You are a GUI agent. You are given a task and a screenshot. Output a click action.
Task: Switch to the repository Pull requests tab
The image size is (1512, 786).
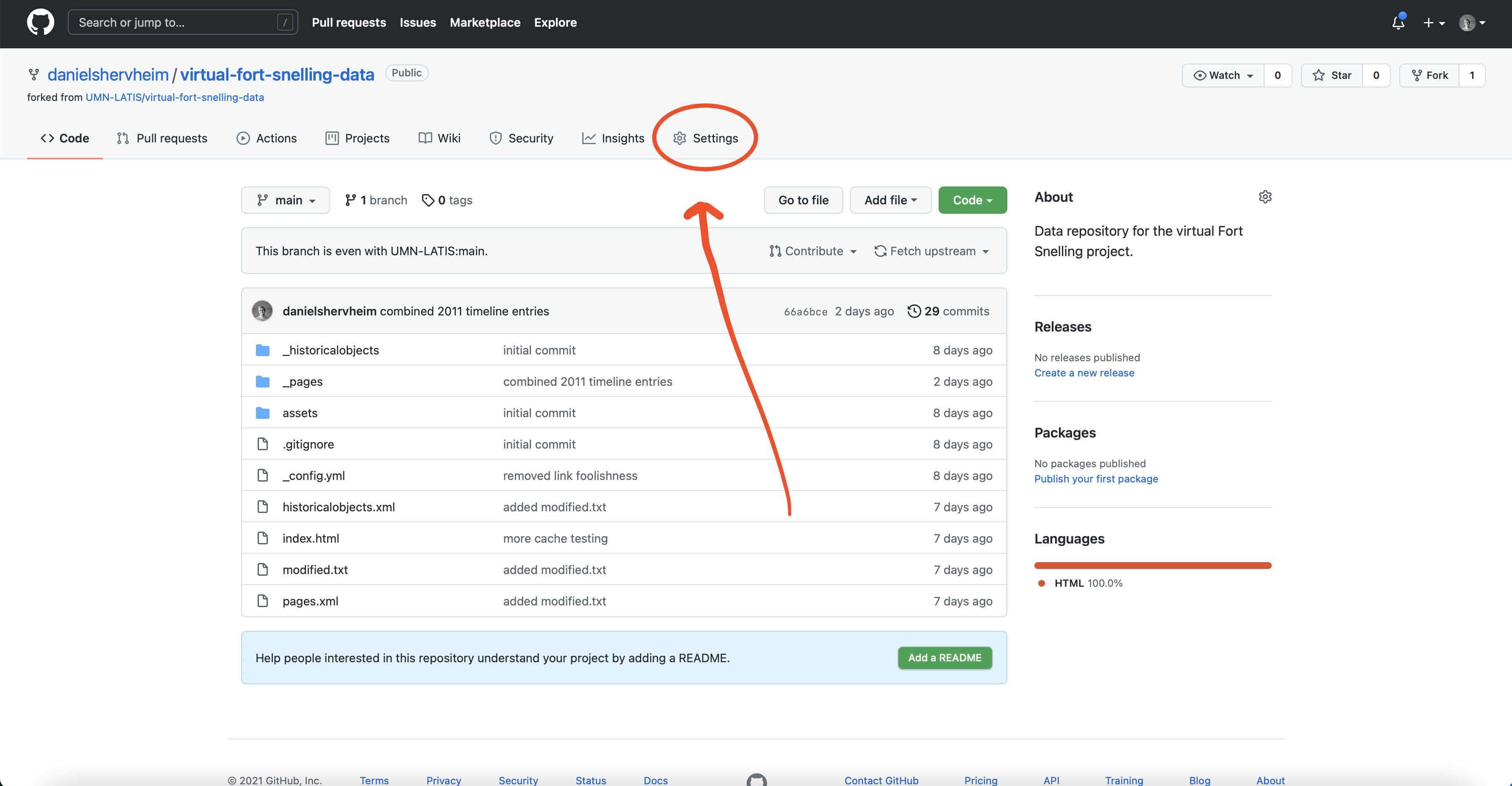click(x=162, y=138)
